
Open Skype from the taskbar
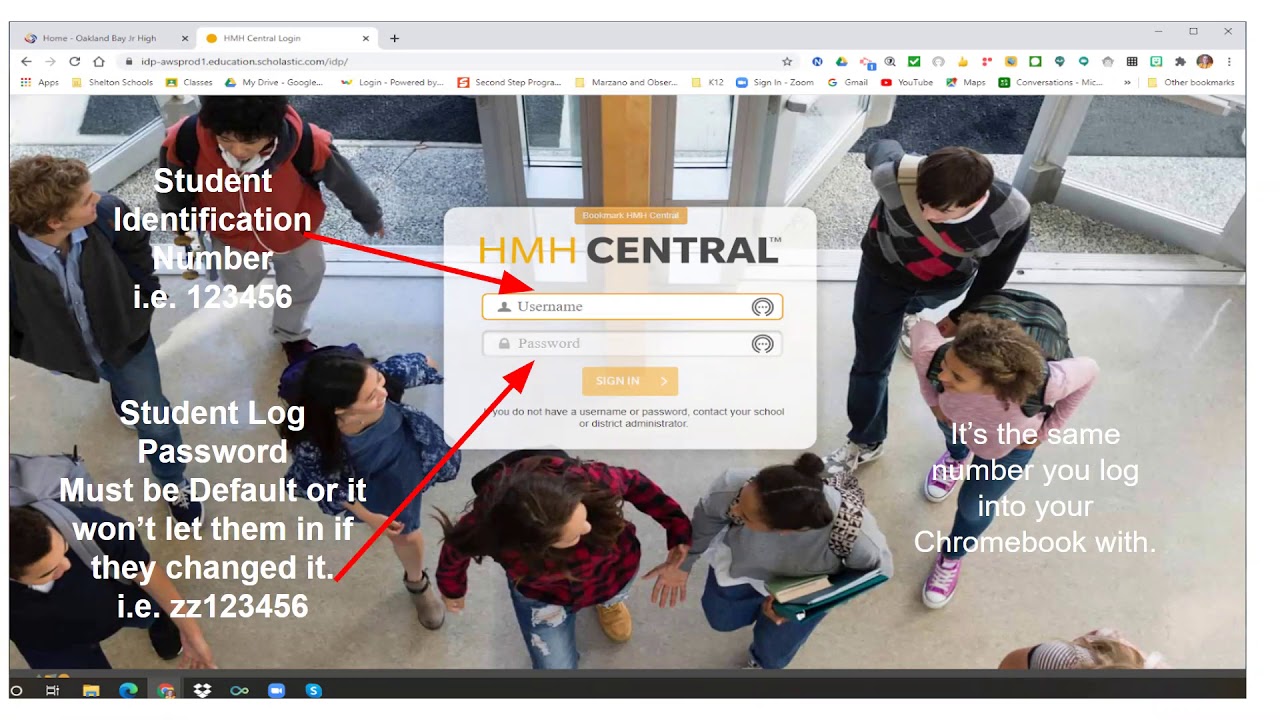pyautogui.click(x=313, y=690)
